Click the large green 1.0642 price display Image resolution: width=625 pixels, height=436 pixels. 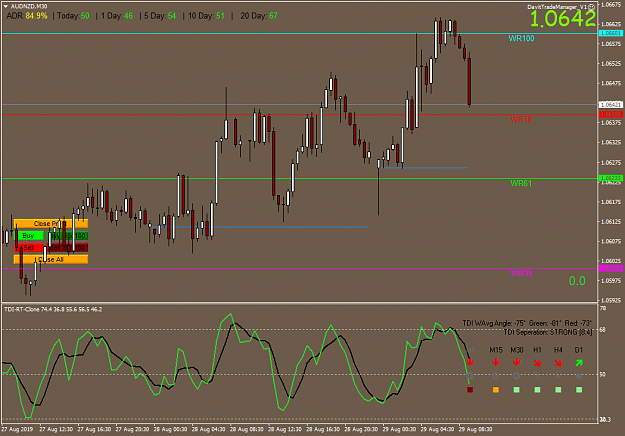562,18
